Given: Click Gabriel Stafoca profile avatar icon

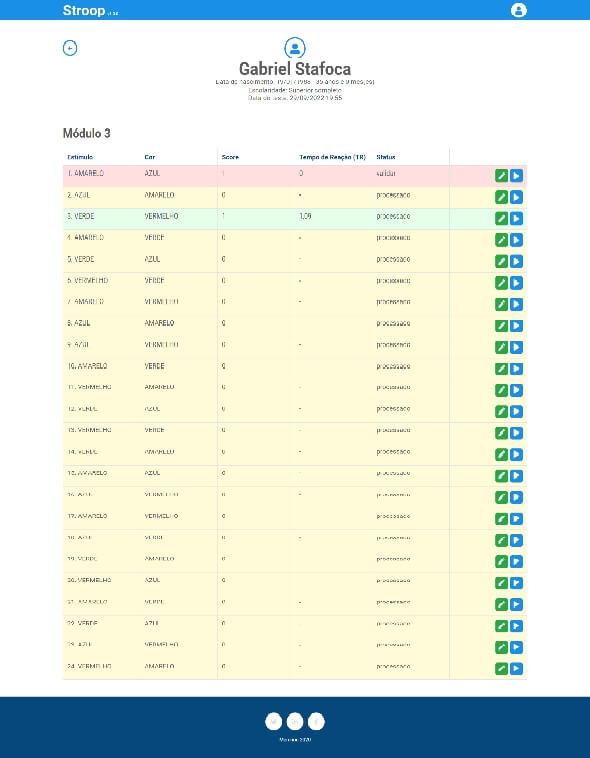Looking at the screenshot, I should pyautogui.click(x=295, y=48).
